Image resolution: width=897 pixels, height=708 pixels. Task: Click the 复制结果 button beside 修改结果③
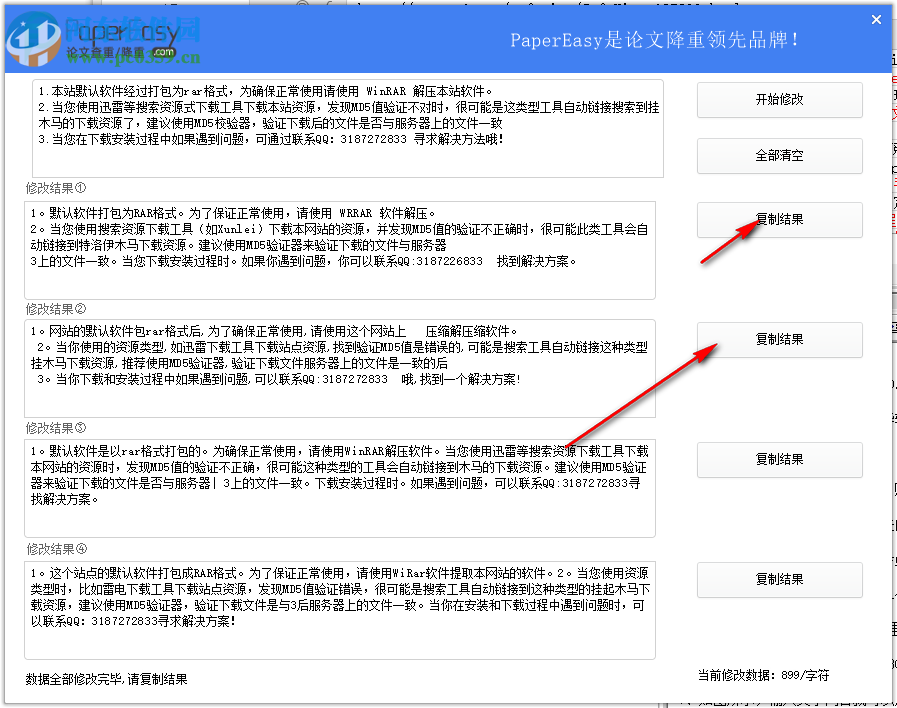779,460
